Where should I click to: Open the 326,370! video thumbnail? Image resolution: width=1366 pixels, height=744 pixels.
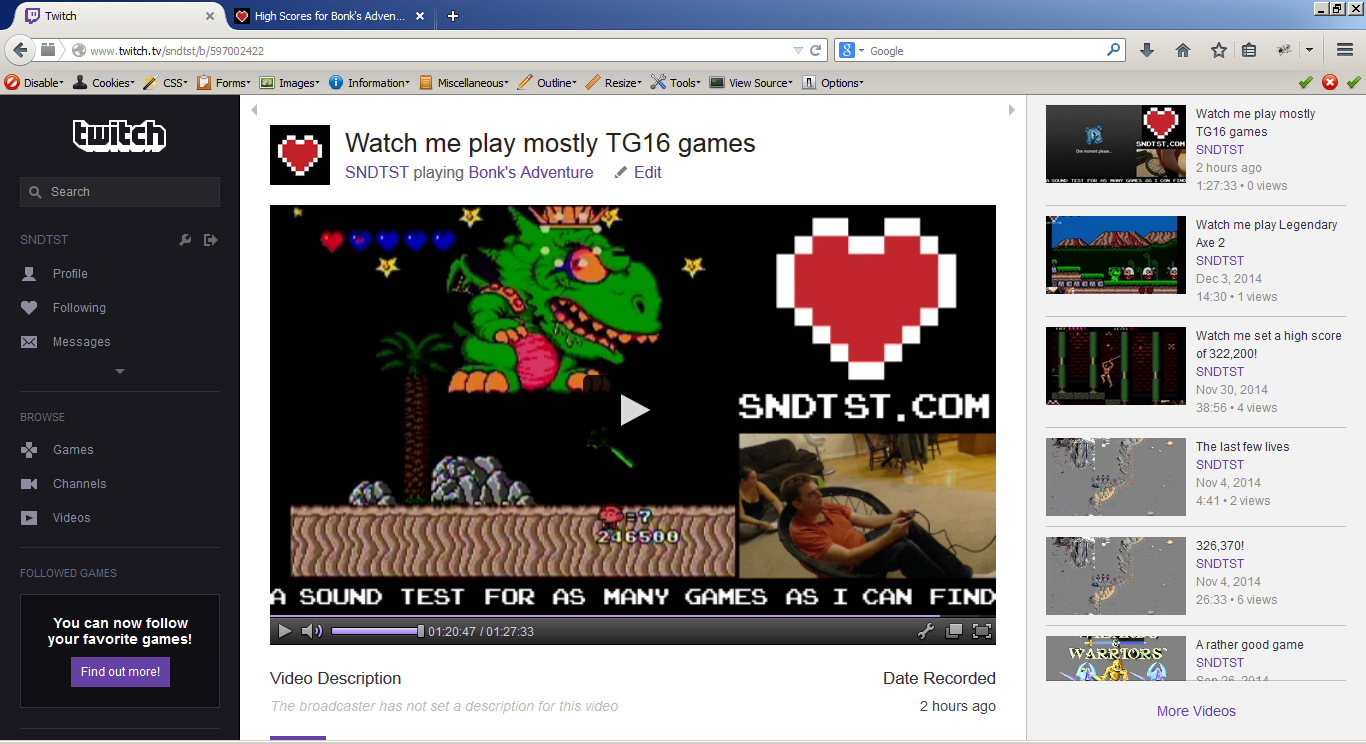pyautogui.click(x=1116, y=576)
